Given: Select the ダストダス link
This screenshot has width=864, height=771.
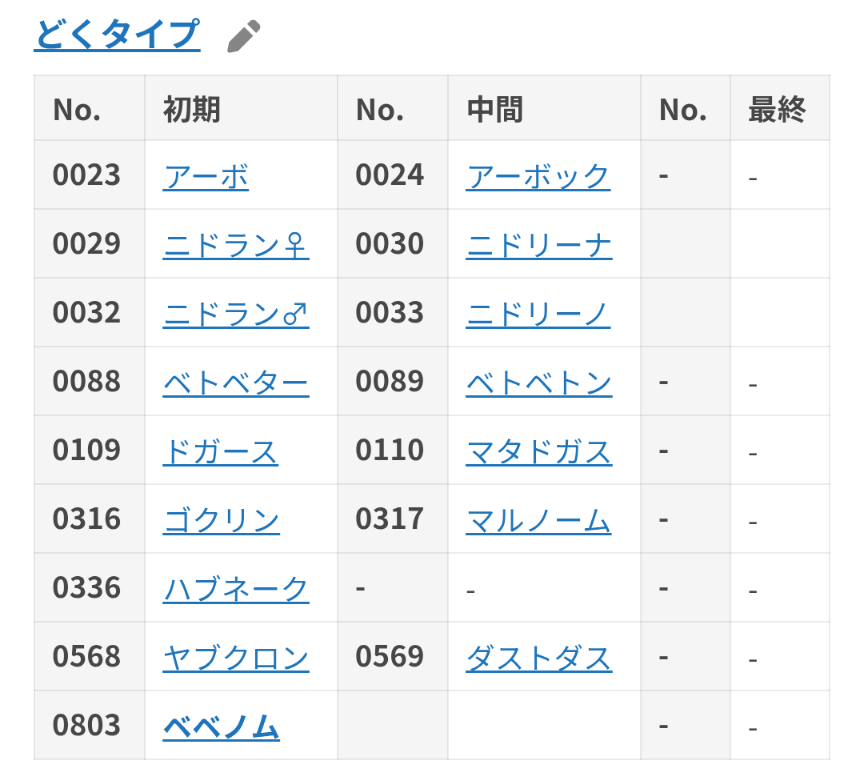Looking at the screenshot, I should click(x=538, y=659).
